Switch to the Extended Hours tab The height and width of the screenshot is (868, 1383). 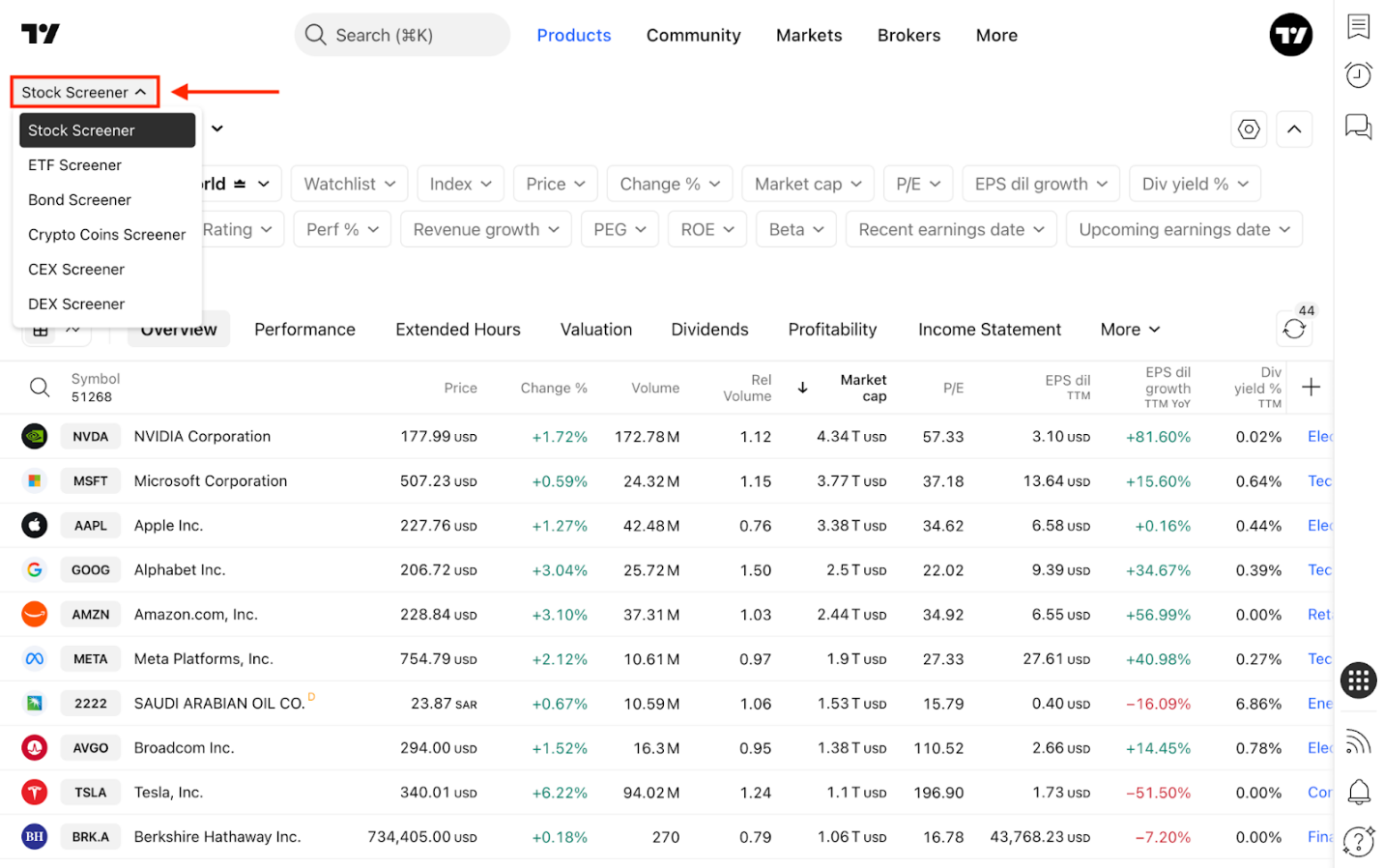pos(458,330)
